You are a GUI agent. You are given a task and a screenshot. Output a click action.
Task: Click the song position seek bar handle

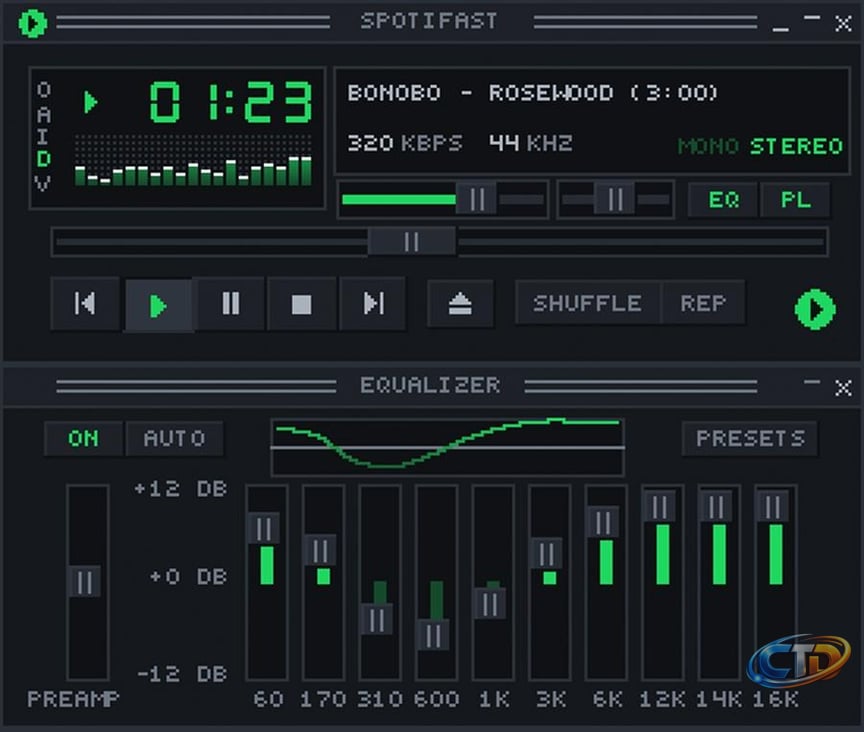point(412,241)
